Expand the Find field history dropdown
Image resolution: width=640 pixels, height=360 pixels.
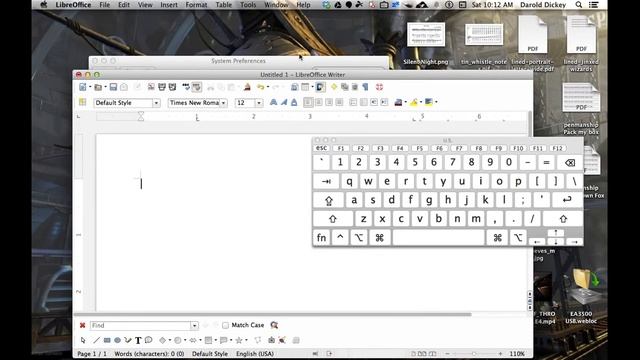click(194, 325)
